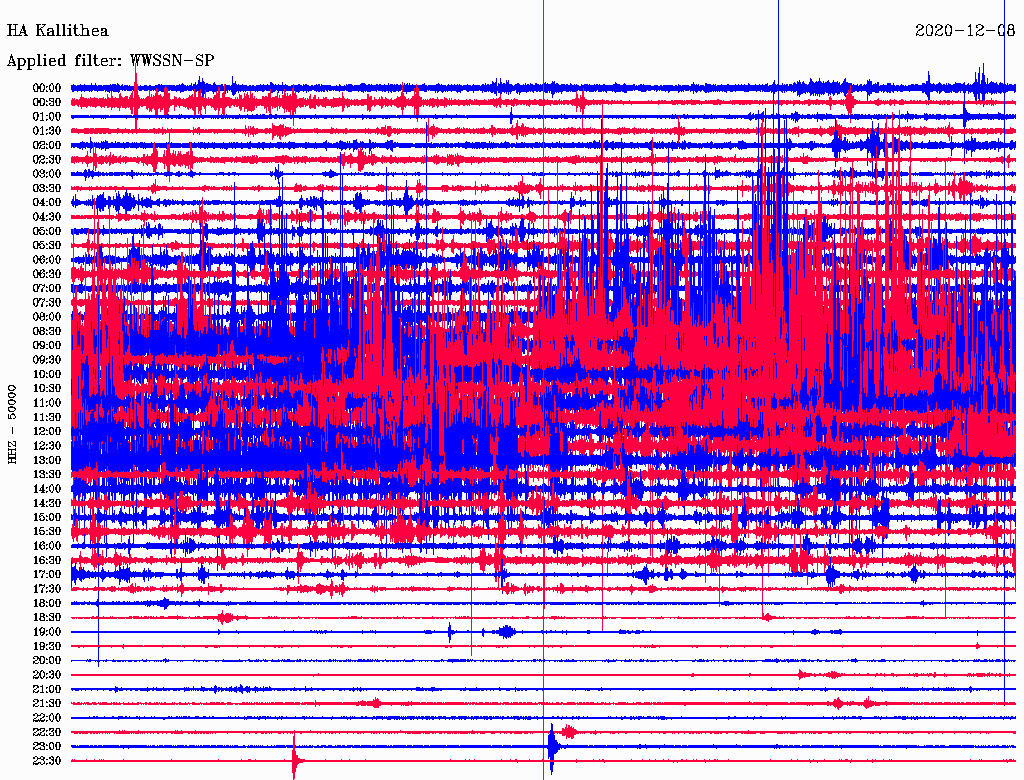Select the 14:00 time row label
Image resolution: width=1024 pixels, height=780 pixels.
click(47, 489)
